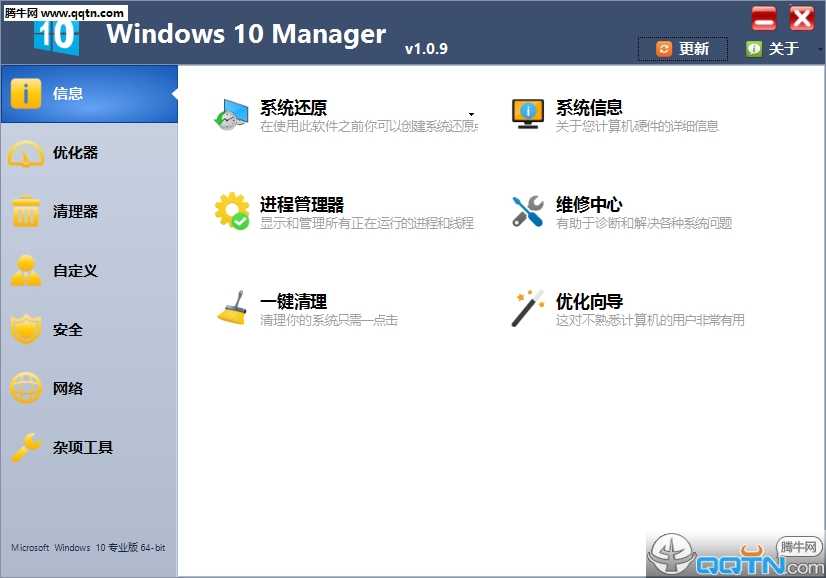
Task: Expand the 系统还原 dropdown arrow
Action: 471,114
